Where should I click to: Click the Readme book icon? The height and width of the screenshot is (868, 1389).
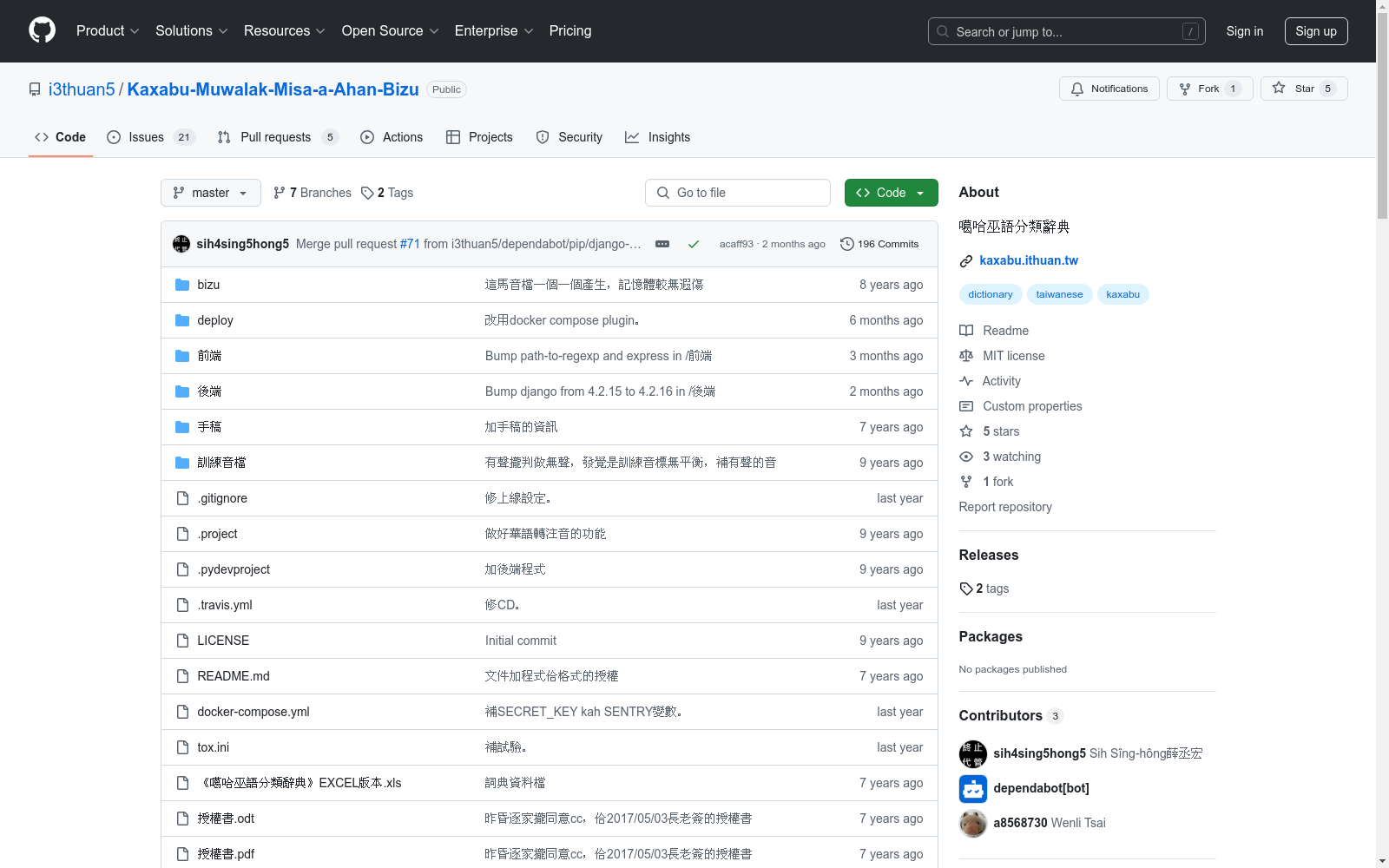click(x=966, y=331)
